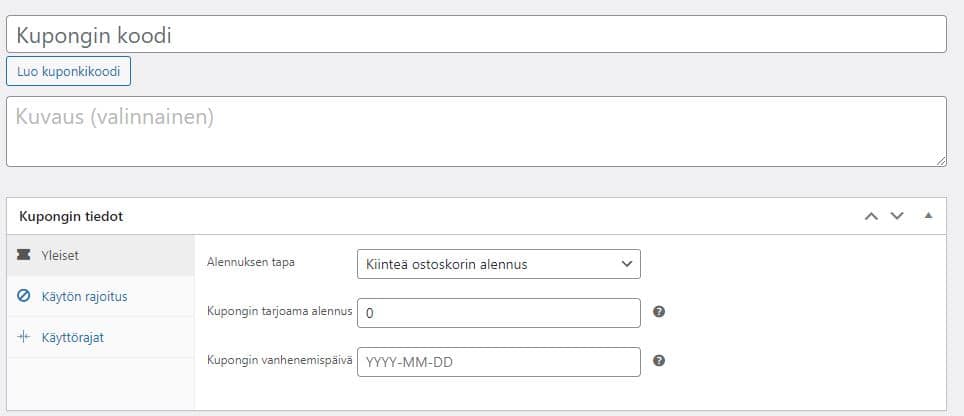Click the Kuvaus textarea resize handle

941,161
